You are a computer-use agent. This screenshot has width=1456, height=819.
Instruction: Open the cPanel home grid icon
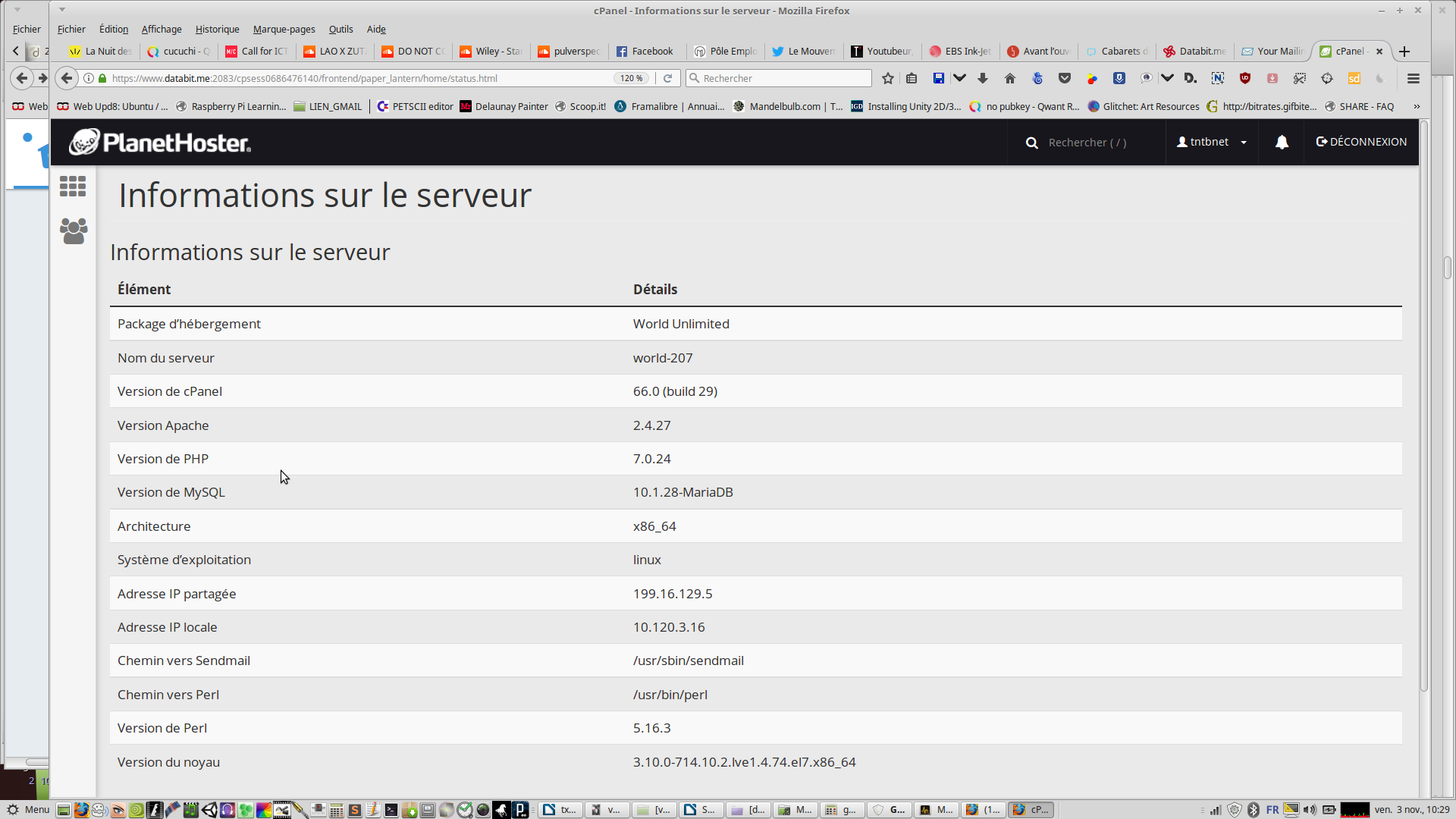click(x=73, y=187)
